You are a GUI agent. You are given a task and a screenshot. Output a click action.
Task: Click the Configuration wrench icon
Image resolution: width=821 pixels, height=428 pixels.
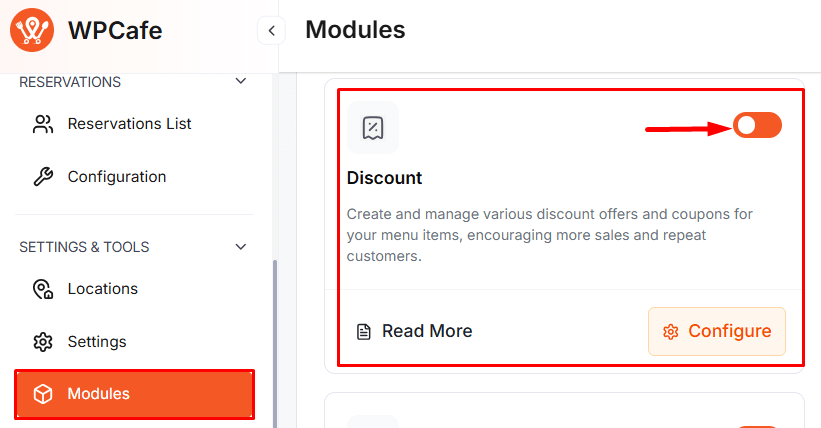(x=43, y=177)
